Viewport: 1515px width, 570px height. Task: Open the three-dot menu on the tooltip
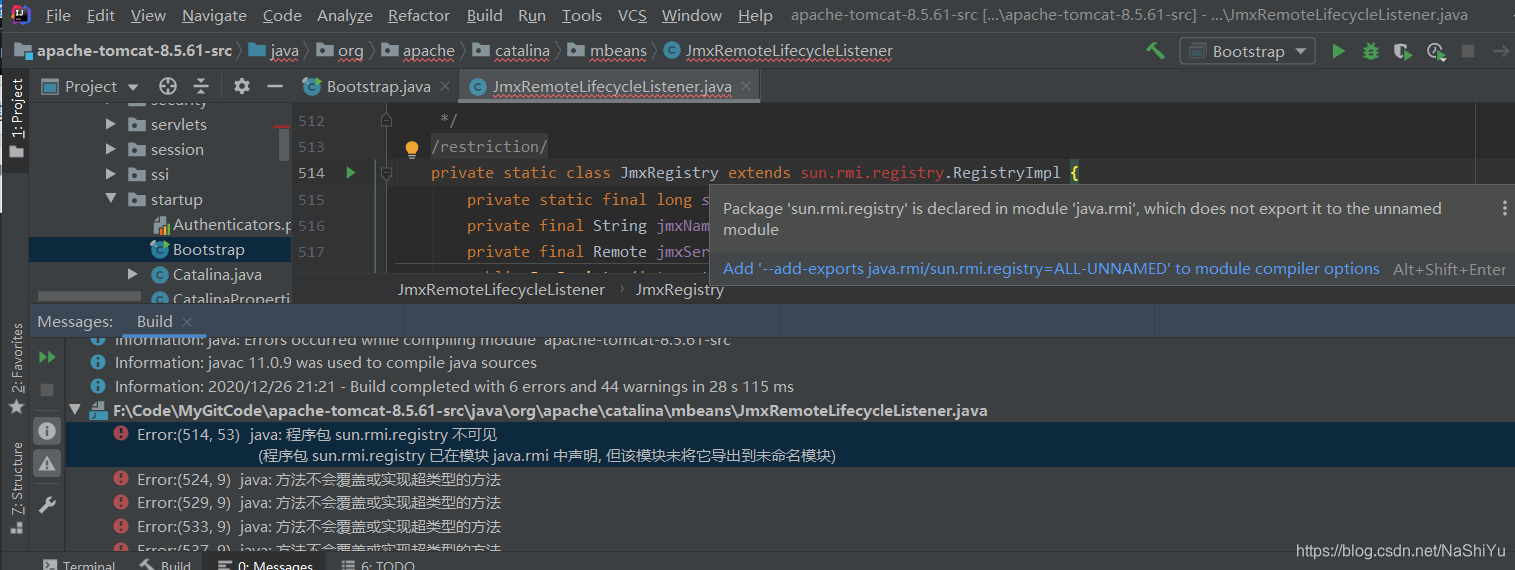[x=1504, y=208]
